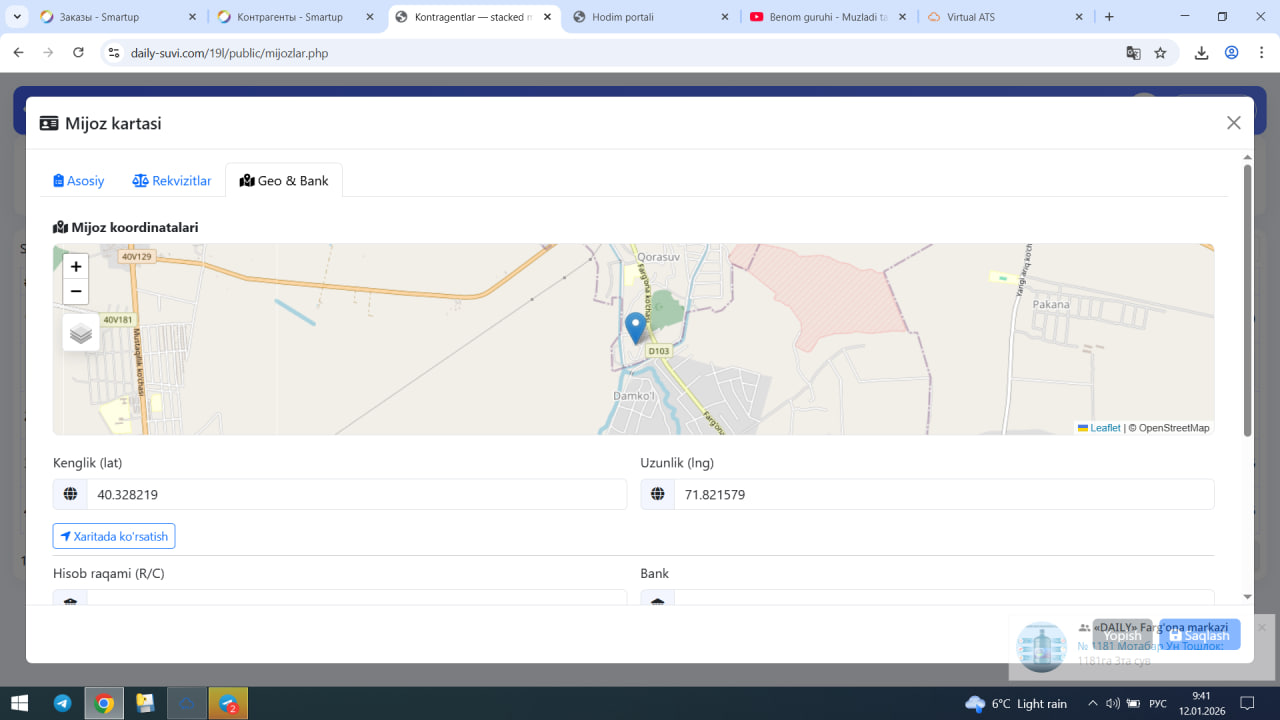Viewport: 1280px width, 720px height.
Task: Click the dialog vertical scrollbar
Action: [1247, 300]
